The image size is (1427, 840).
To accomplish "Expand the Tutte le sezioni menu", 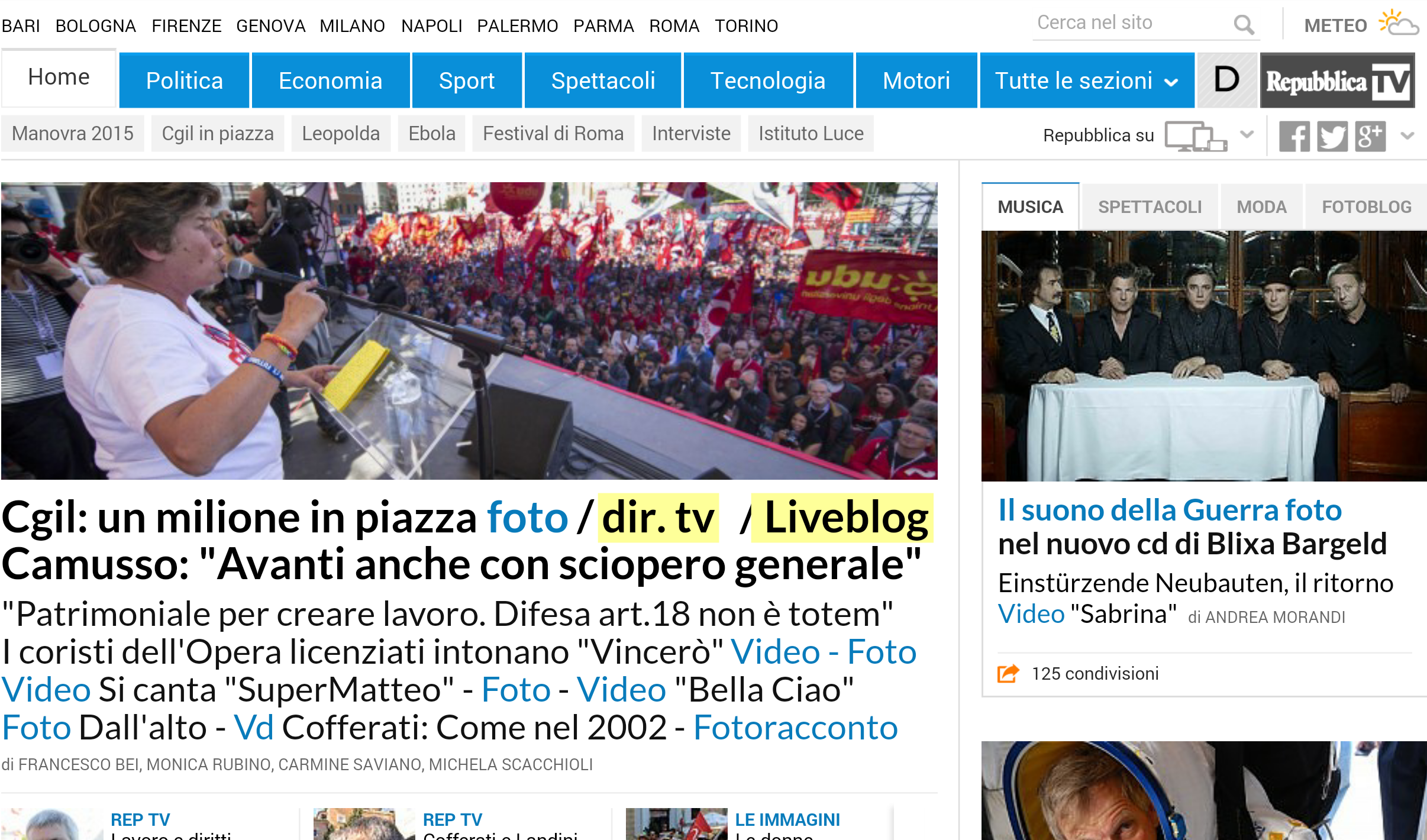I will [1087, 80].
